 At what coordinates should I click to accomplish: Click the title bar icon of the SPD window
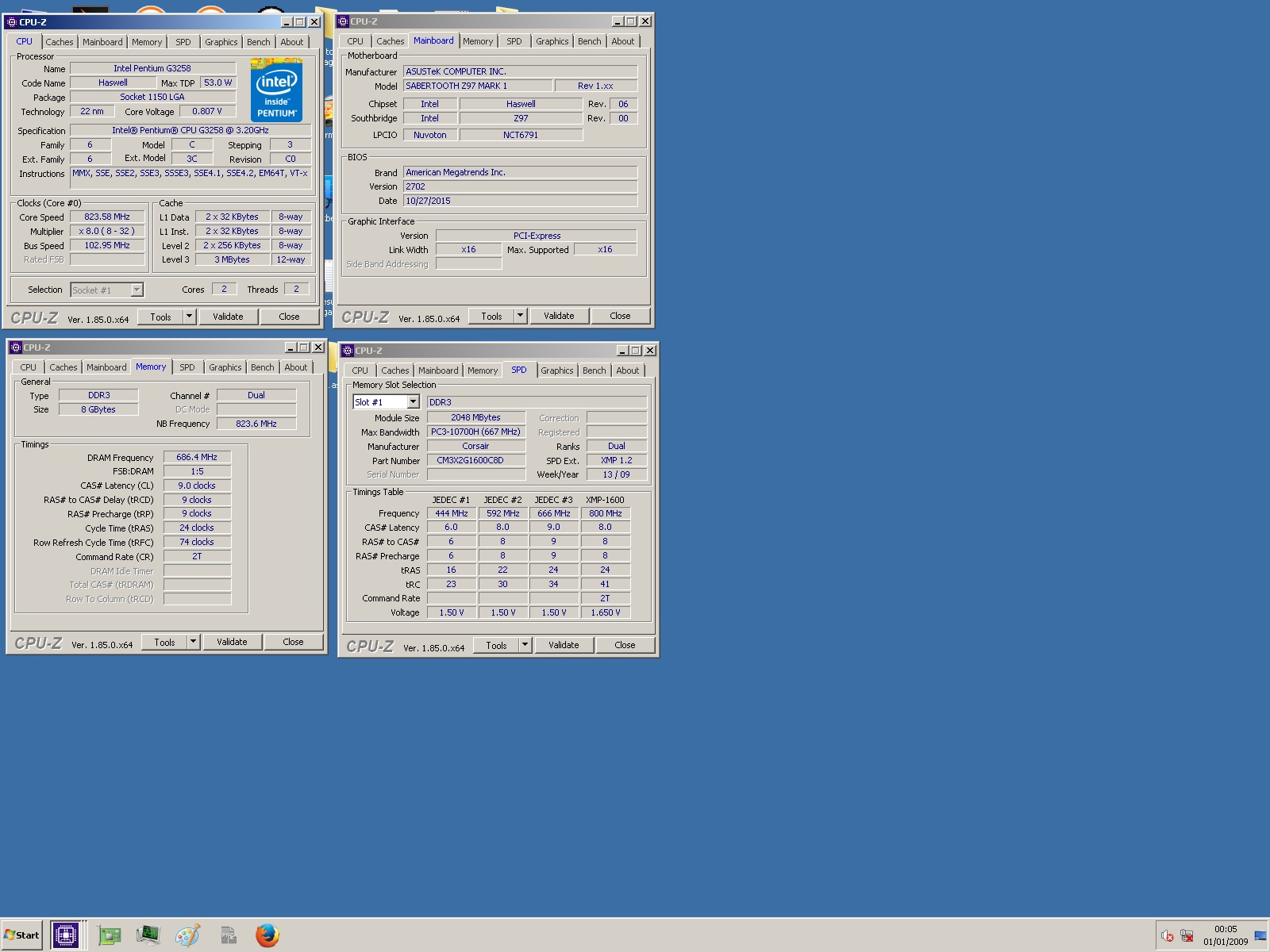pyautogui.click(x=348, y=351)
